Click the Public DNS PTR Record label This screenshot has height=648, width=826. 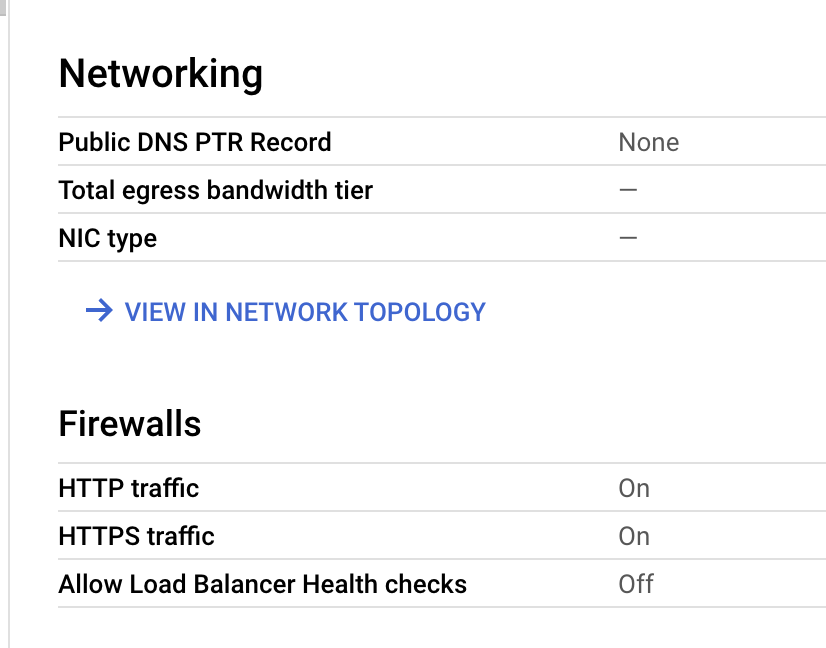click(195, 142)
